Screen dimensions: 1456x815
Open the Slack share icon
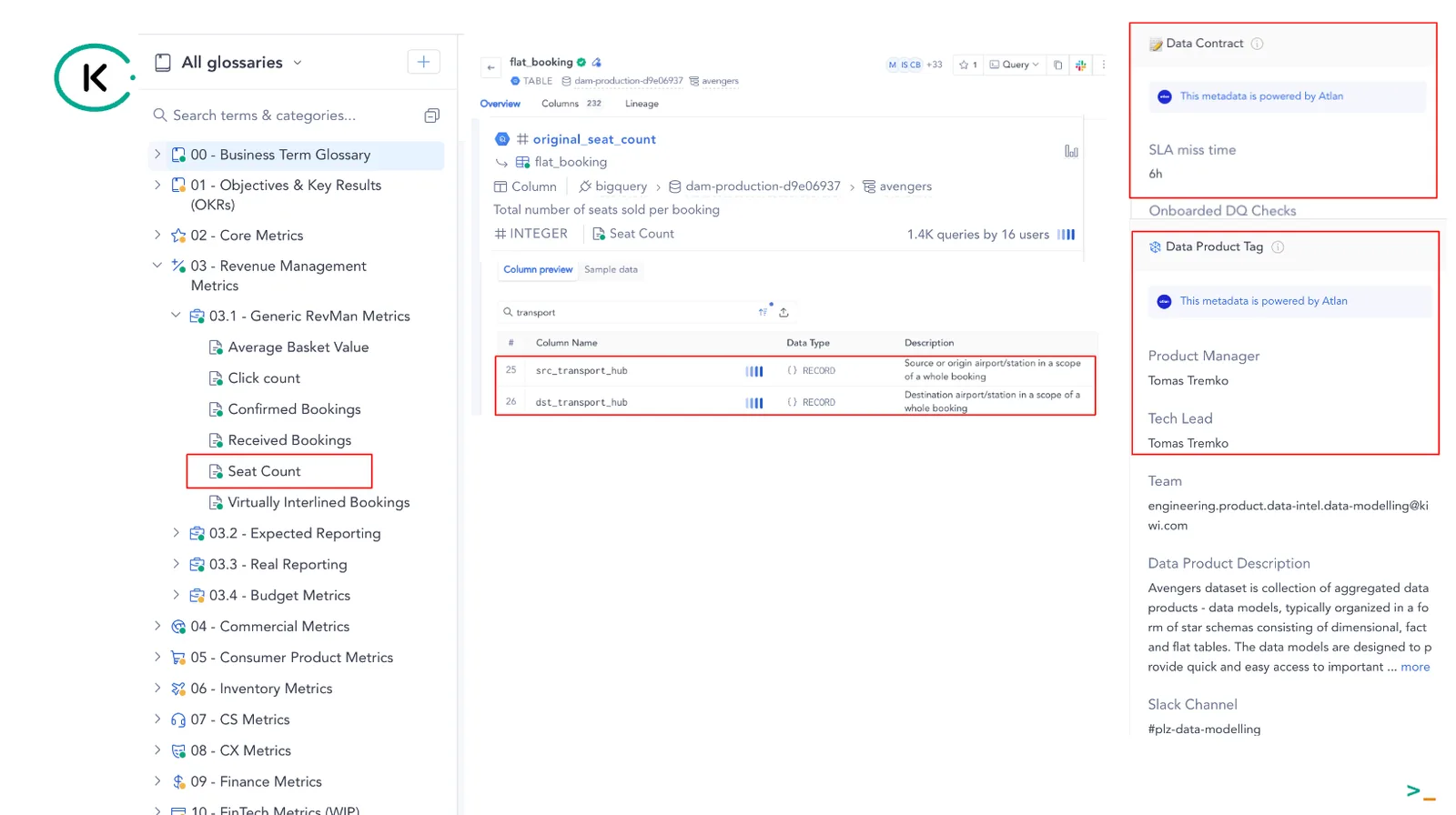click(x=1081, y=65)
